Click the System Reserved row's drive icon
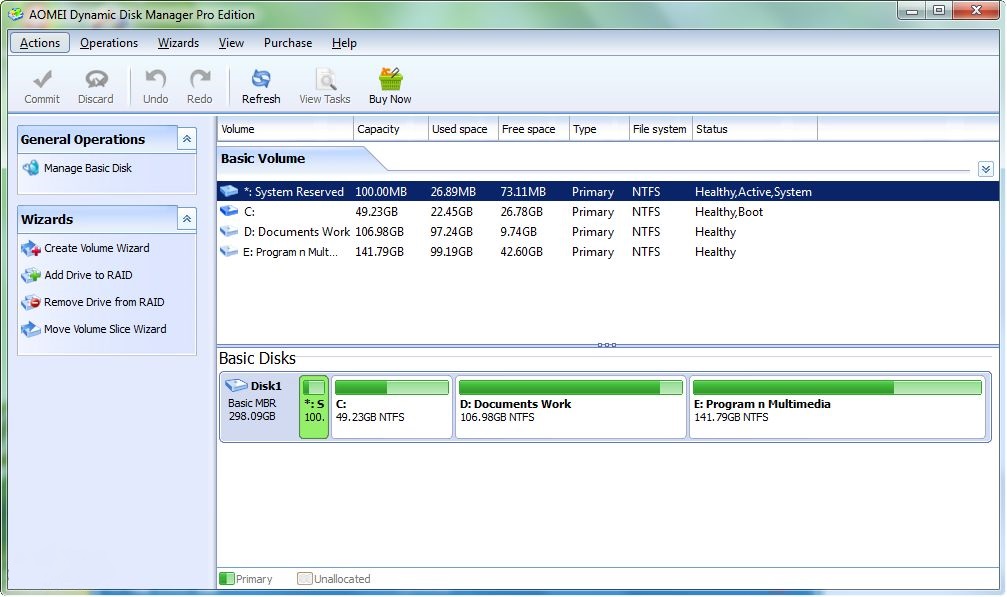 pos(229,191)
